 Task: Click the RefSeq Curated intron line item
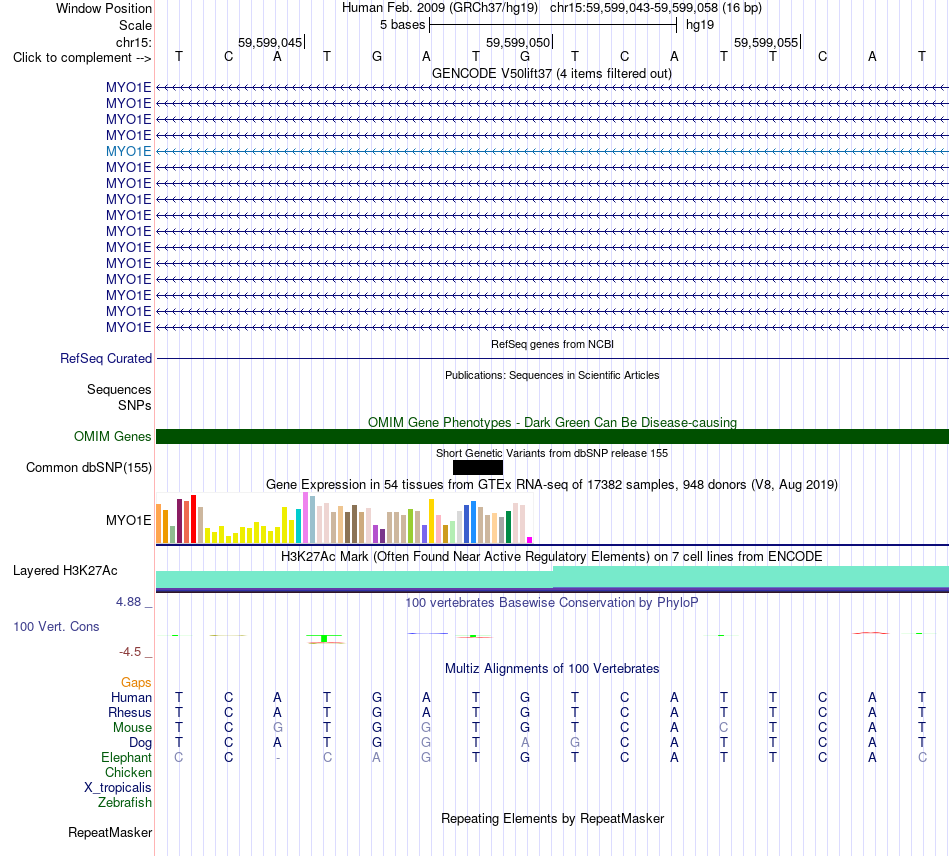tap(552, 359)
